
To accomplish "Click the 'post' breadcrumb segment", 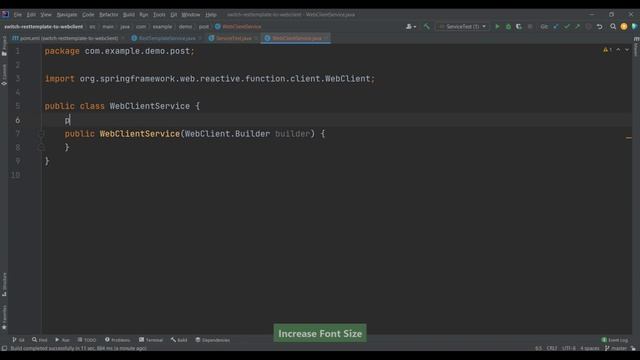I will 204,27.
